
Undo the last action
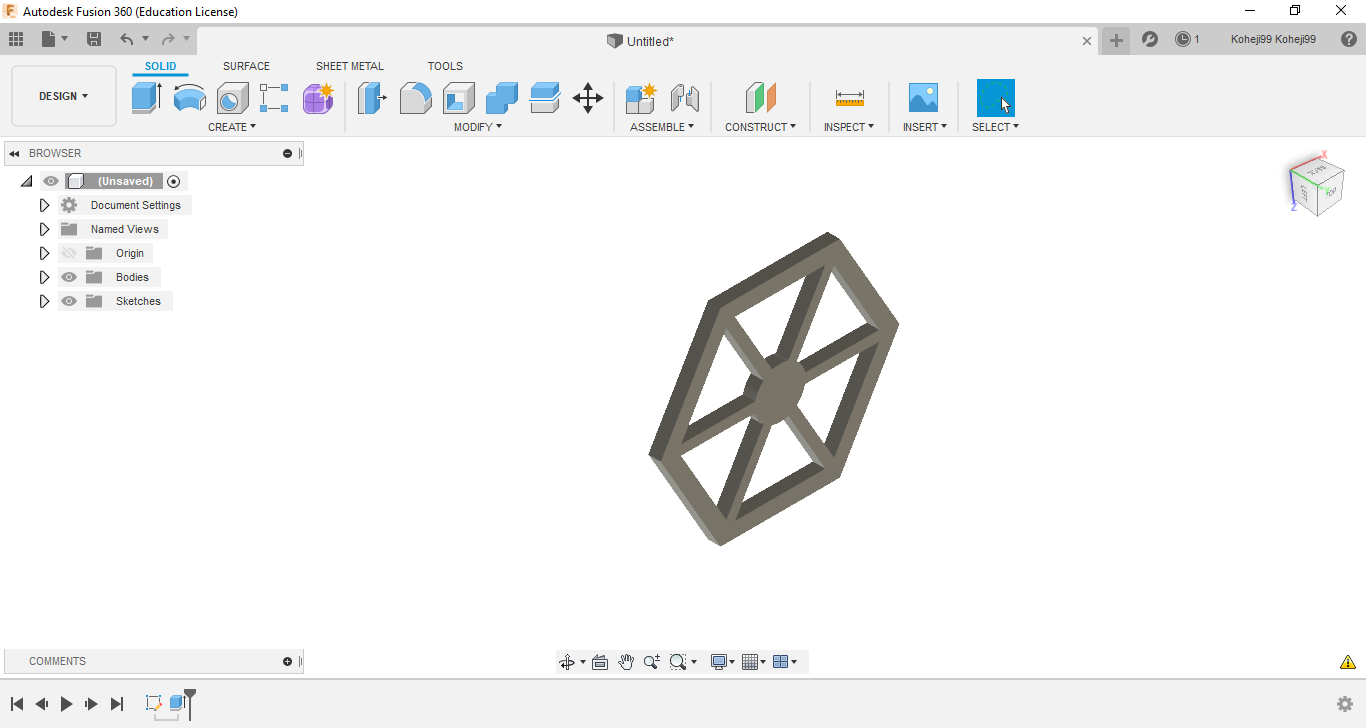pos(126,39)
